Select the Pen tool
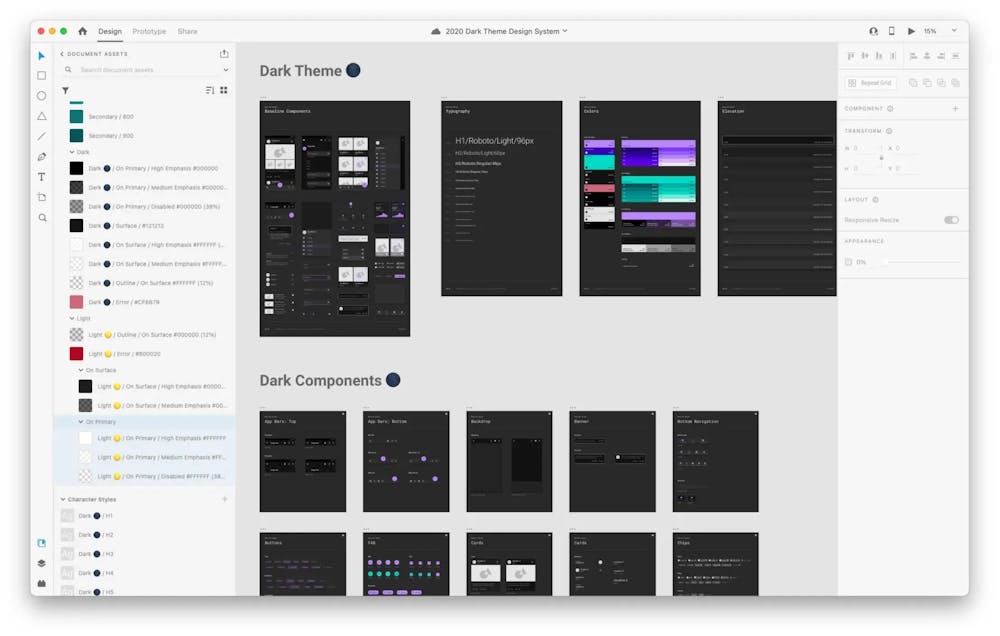This screenshot has width=1000, height=636. click(41, 157)
